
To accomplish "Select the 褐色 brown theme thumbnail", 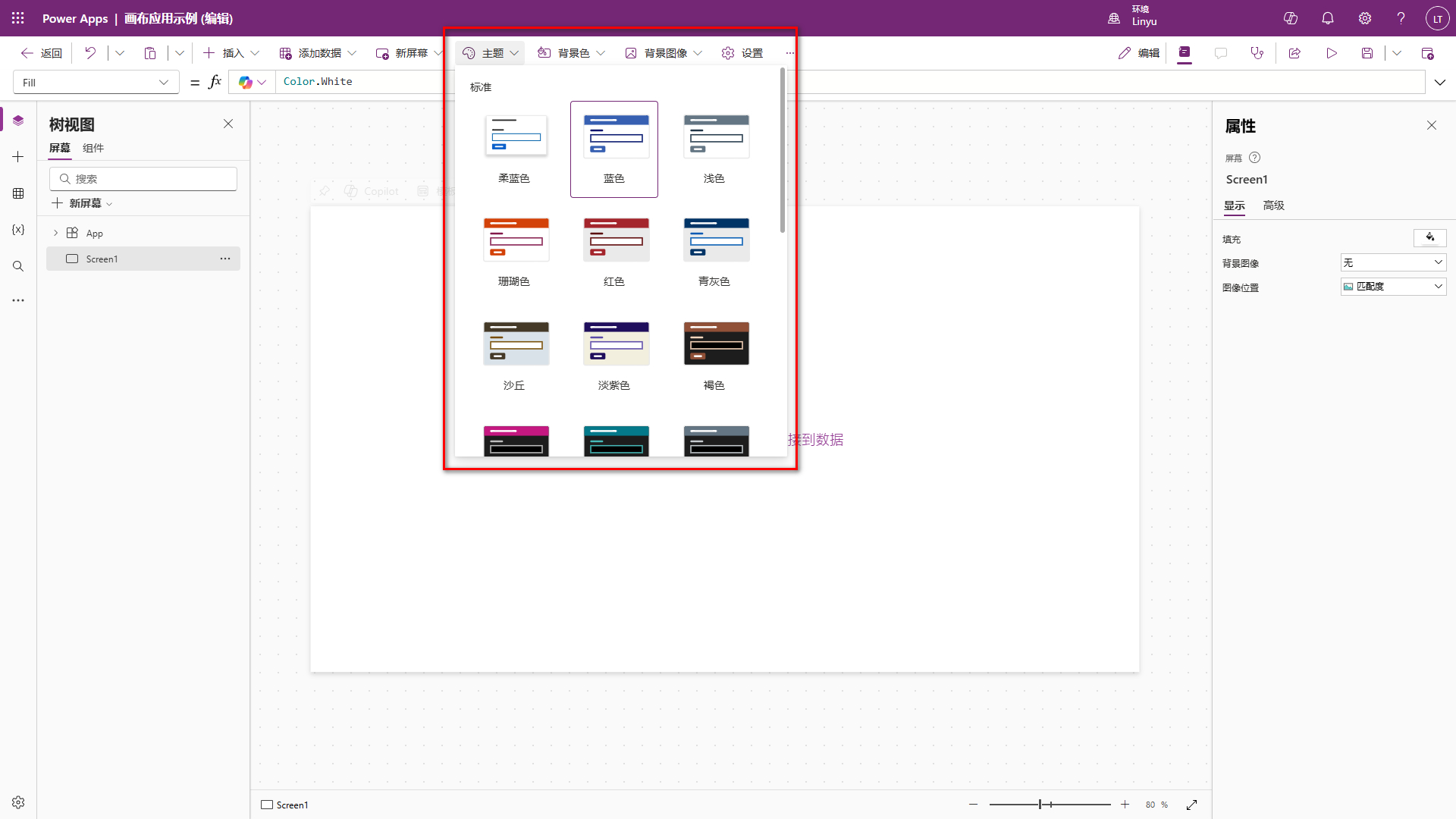I will click(716, 344).
